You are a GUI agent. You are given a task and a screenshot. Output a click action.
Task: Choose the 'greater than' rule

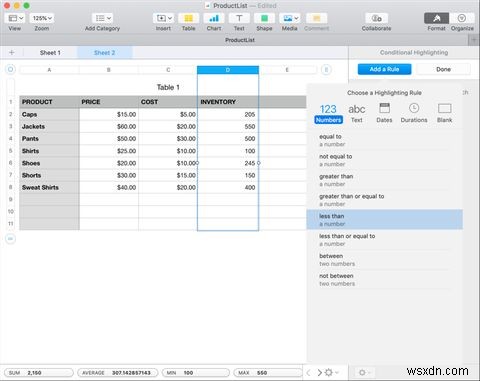[x=385, y=180]
